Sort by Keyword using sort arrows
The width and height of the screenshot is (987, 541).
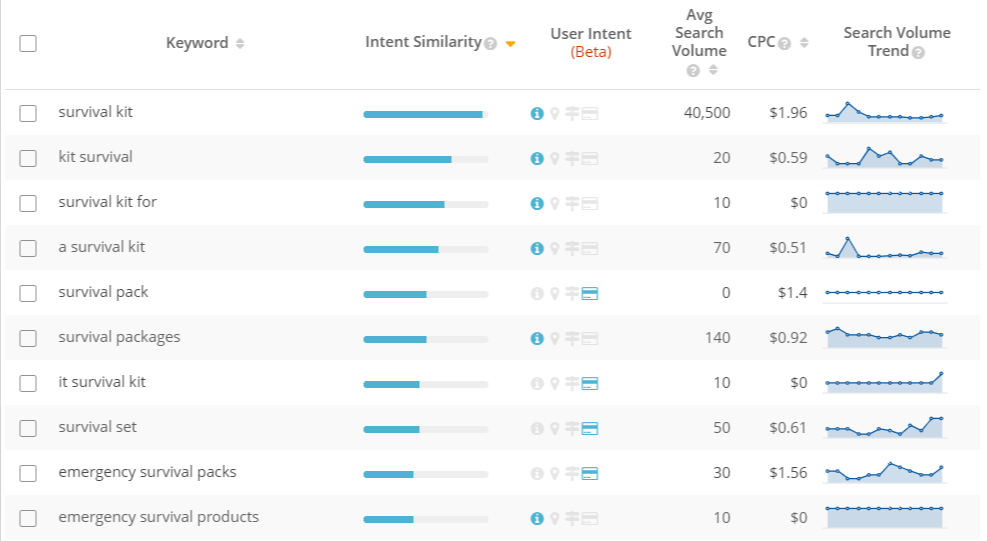click(240, 43)
